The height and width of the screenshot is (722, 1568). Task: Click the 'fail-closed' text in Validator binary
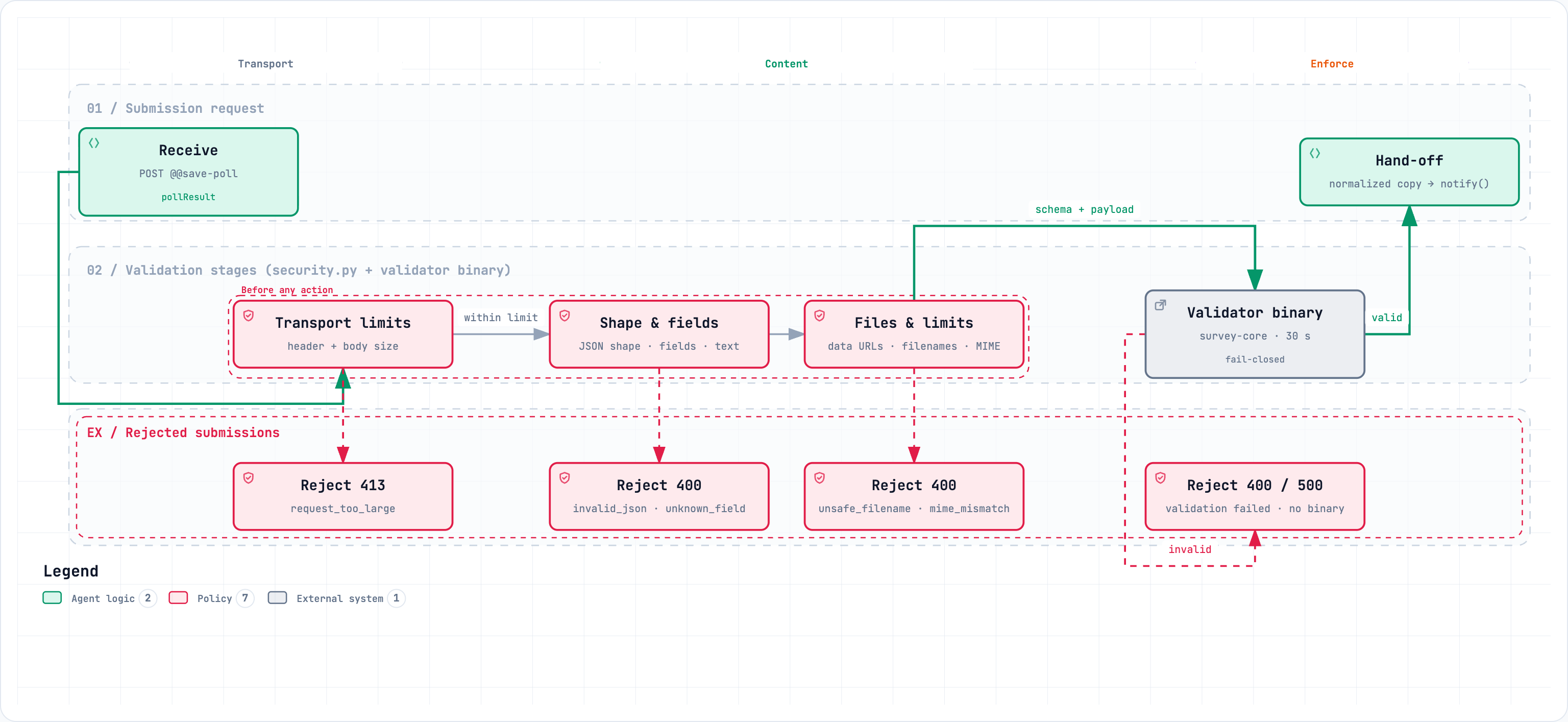pos(1255,360)
